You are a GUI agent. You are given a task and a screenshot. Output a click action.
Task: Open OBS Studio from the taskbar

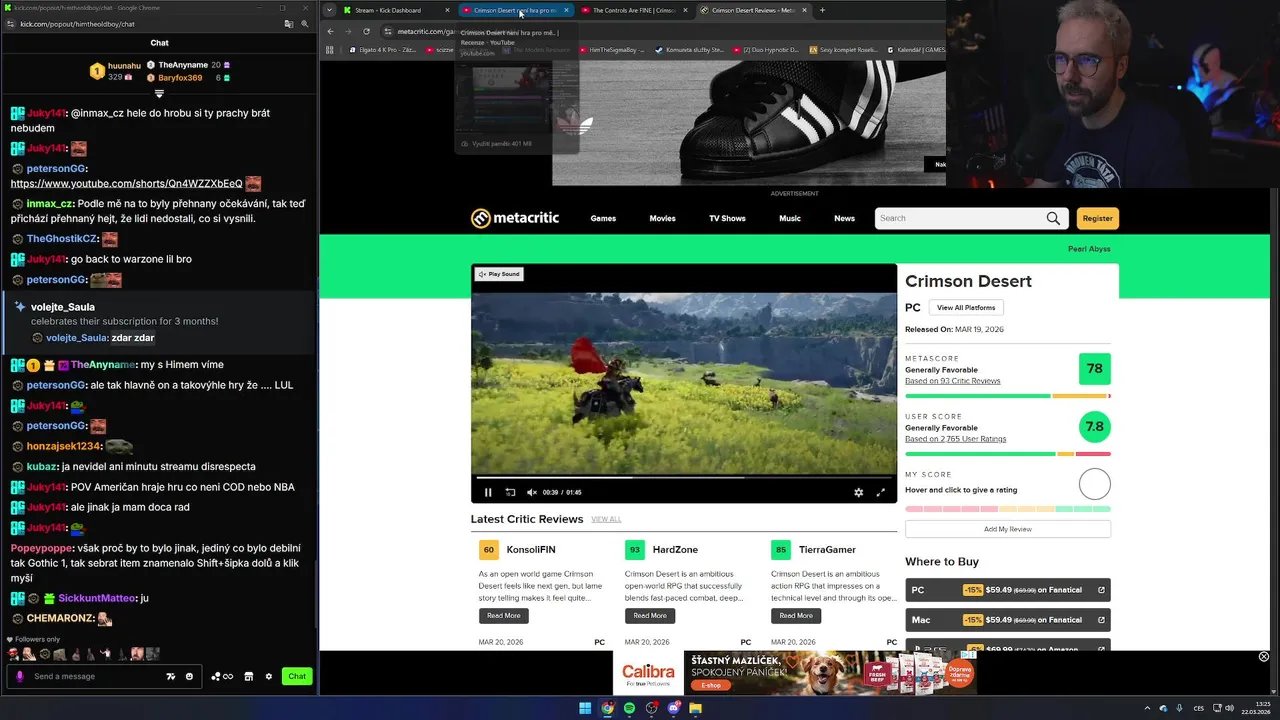651,708
